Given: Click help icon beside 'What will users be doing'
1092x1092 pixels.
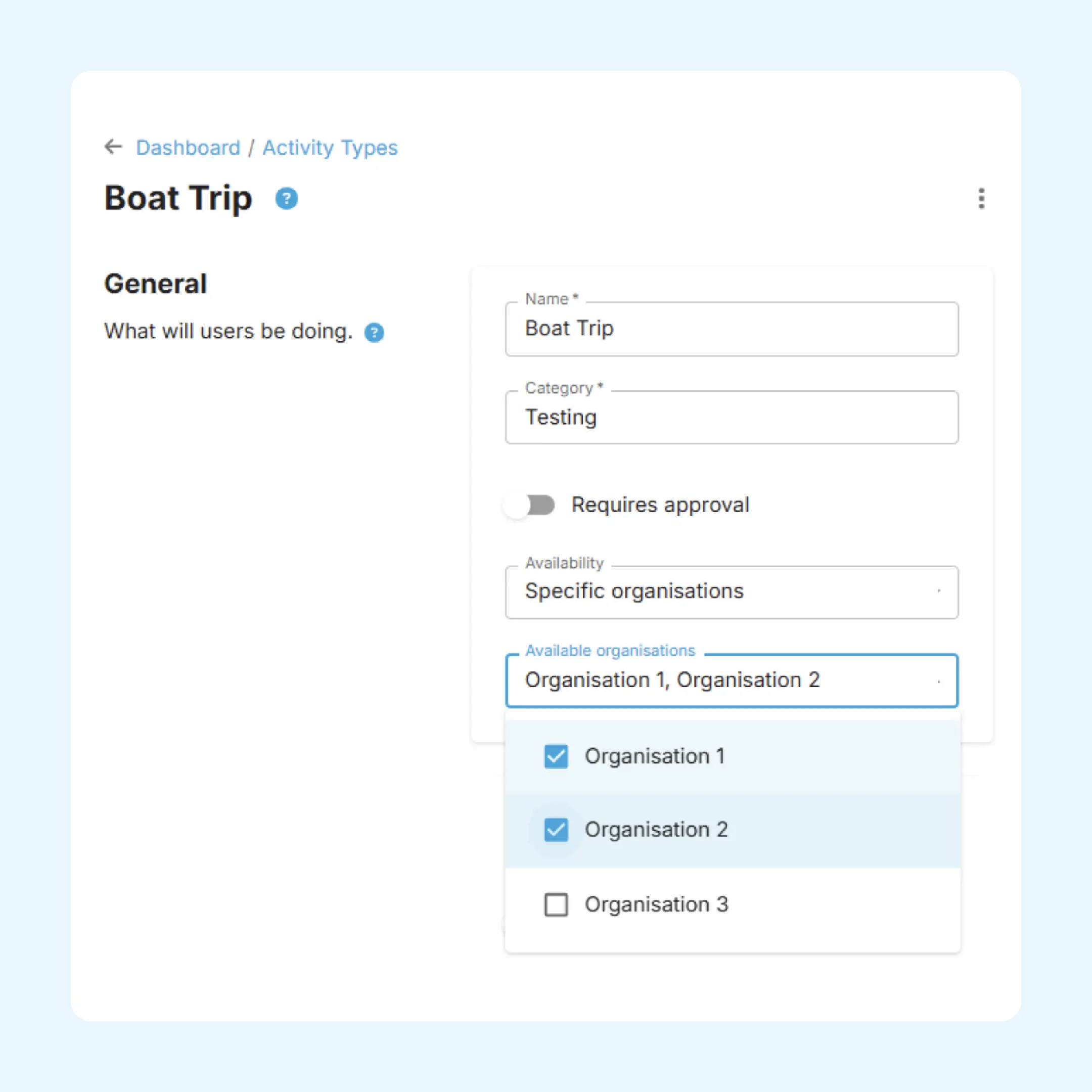Looking at the screenshot, I should point(374,332).
